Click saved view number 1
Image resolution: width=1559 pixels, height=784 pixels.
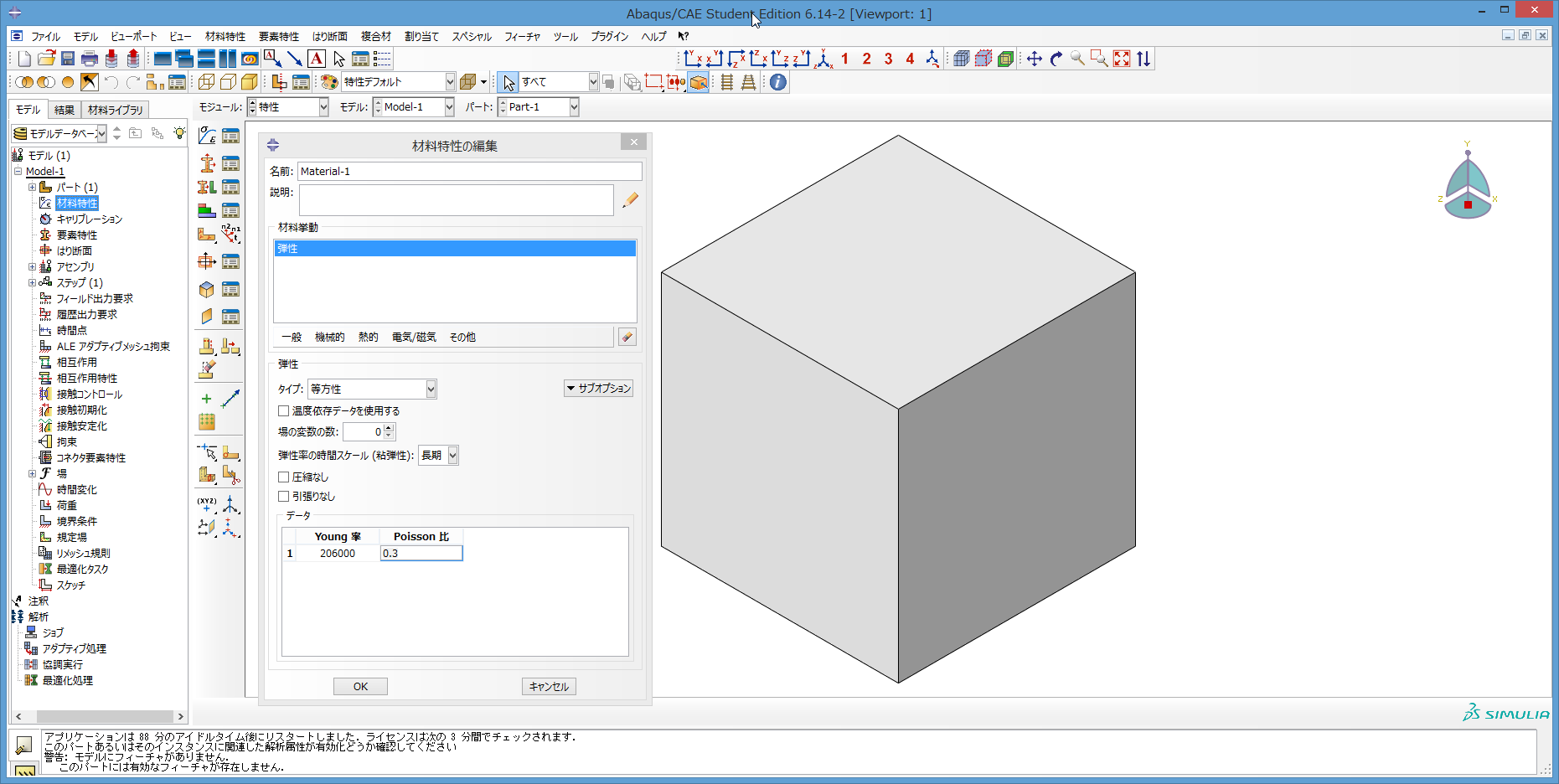click(845, 59)
